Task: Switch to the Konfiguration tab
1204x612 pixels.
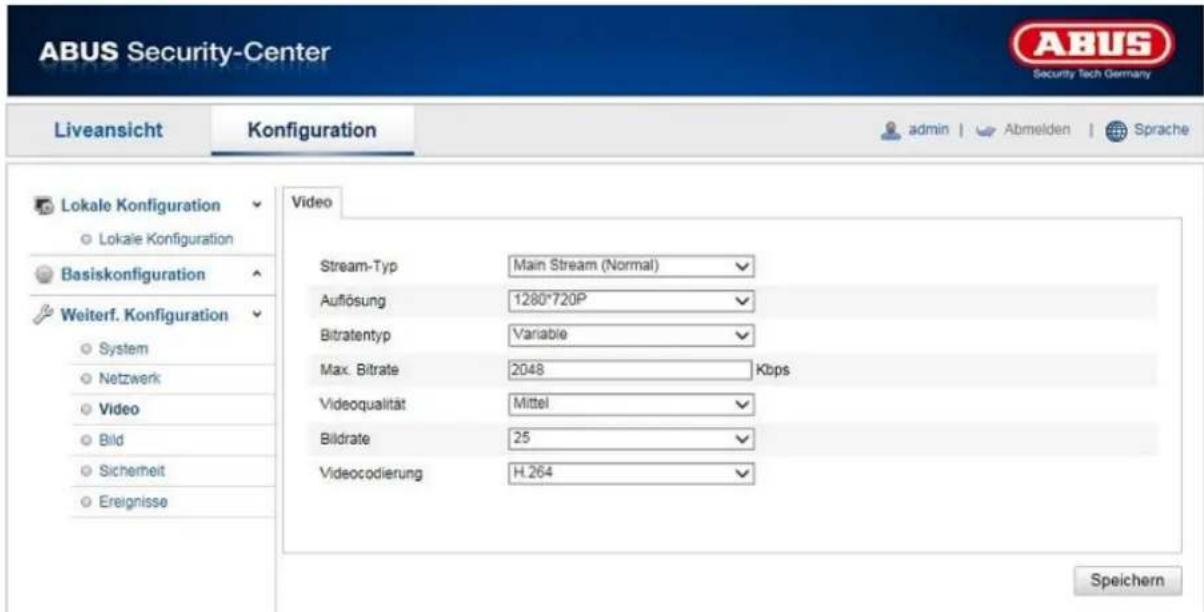Action: [312, 130]
